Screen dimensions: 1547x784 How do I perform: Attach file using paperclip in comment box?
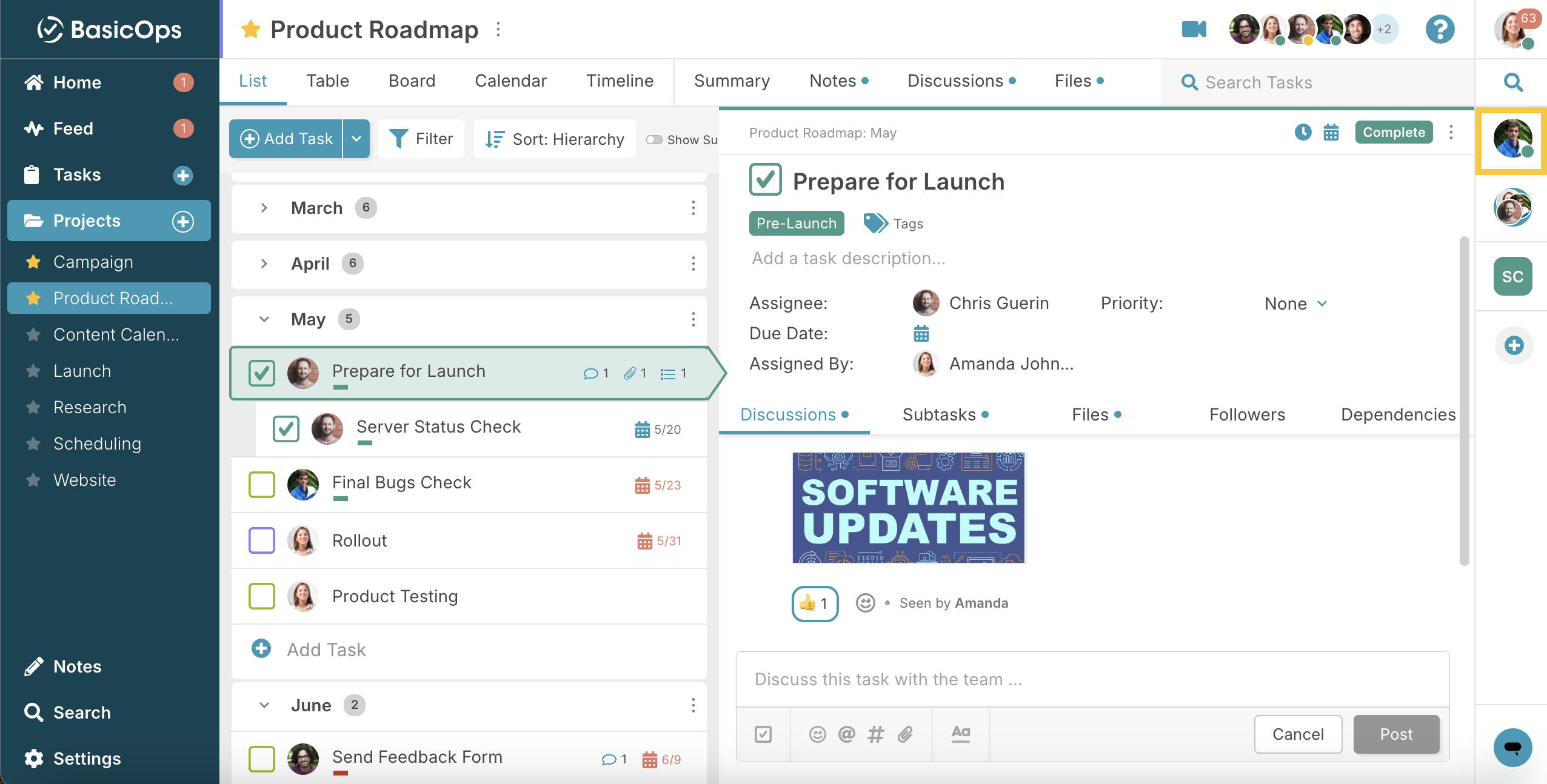(905, 734)
